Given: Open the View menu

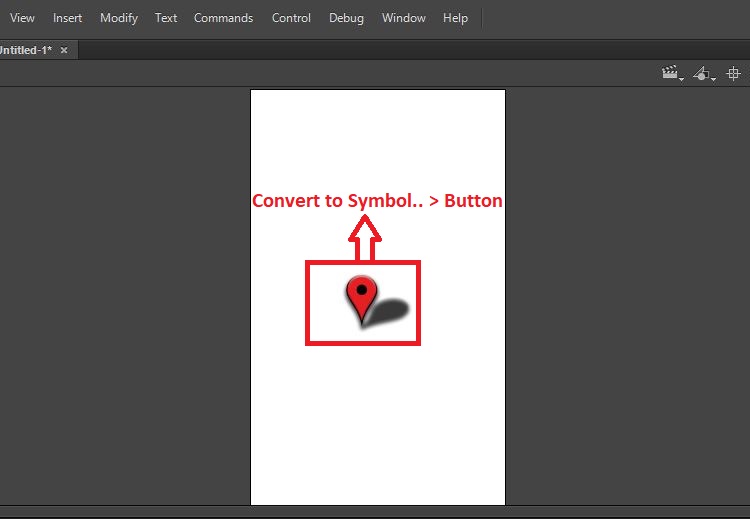Looking at the screenshot, I should coord(22,18).
